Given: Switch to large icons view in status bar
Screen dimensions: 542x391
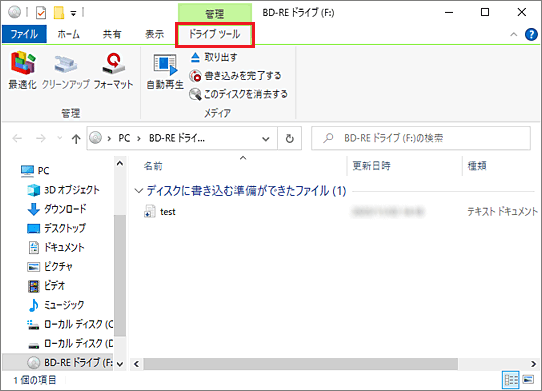Looking at the screenshot, I should [x=528, y=380].
